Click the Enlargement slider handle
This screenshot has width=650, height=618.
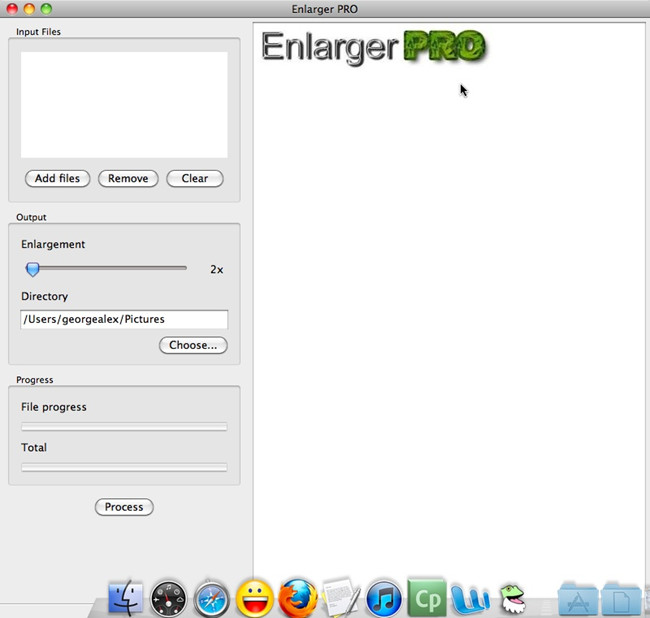(33, 269)
